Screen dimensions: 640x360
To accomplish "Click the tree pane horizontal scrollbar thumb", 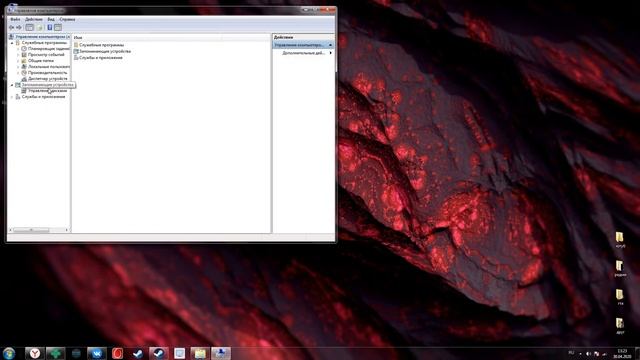I will tap(31, 230).
